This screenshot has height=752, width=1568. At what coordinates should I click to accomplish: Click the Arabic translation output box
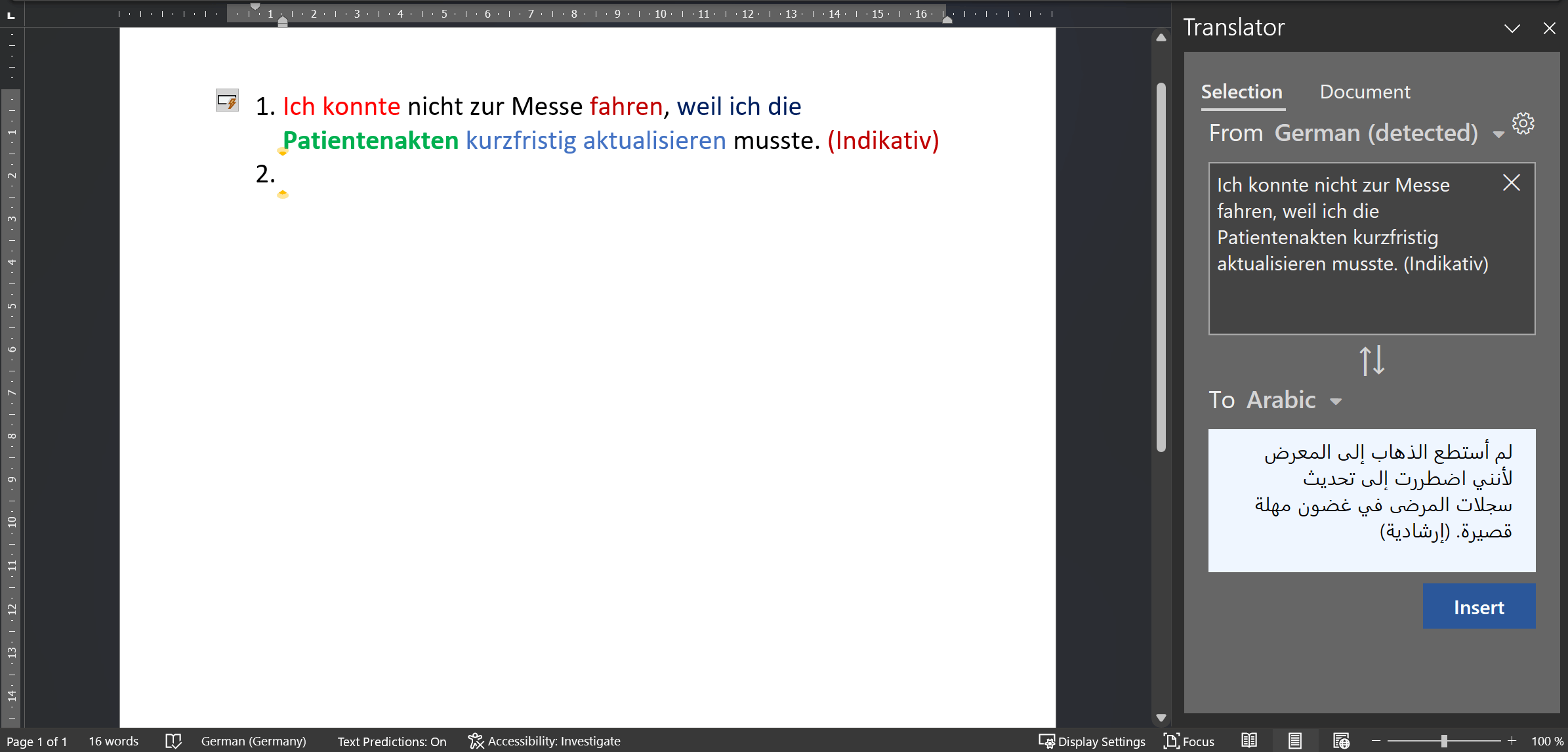click(1372, 501)
